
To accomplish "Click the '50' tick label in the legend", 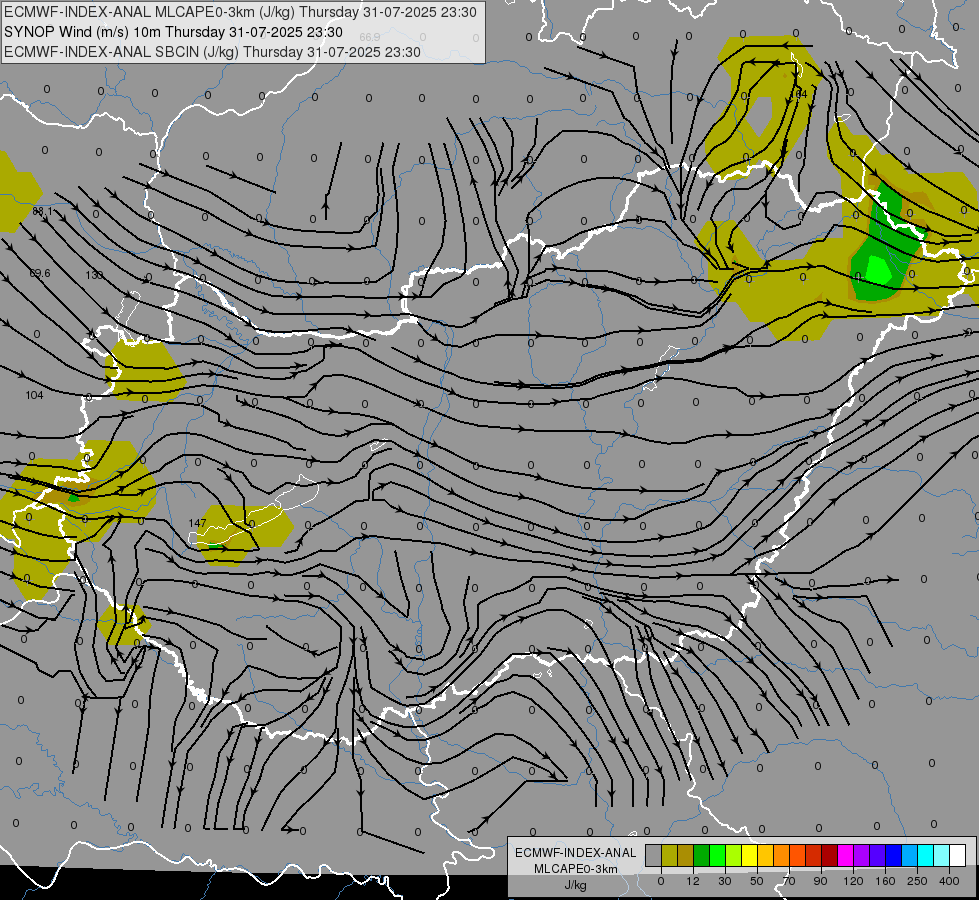I will [x=757, y=881].
